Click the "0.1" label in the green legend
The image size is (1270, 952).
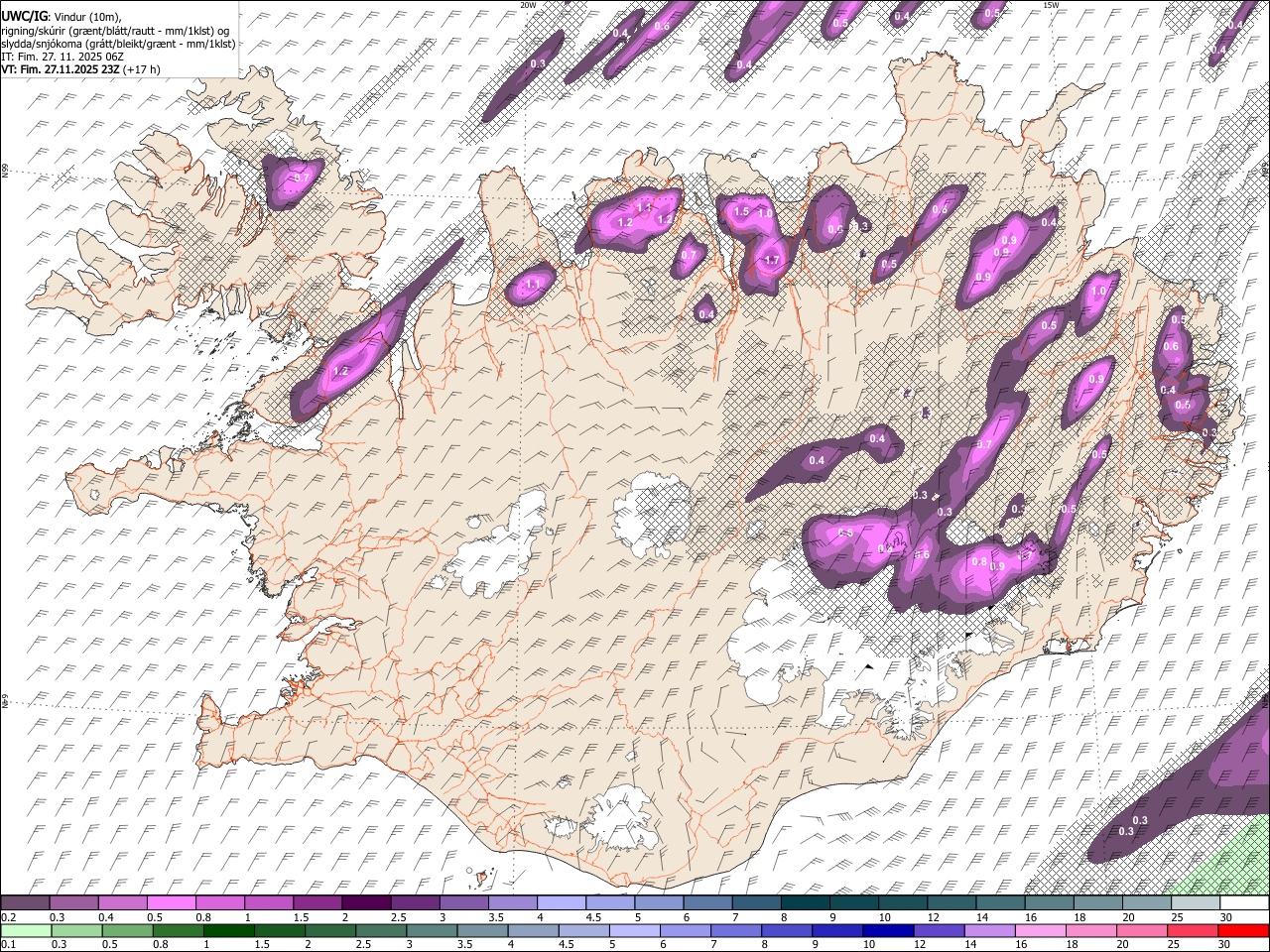point(8,944)
